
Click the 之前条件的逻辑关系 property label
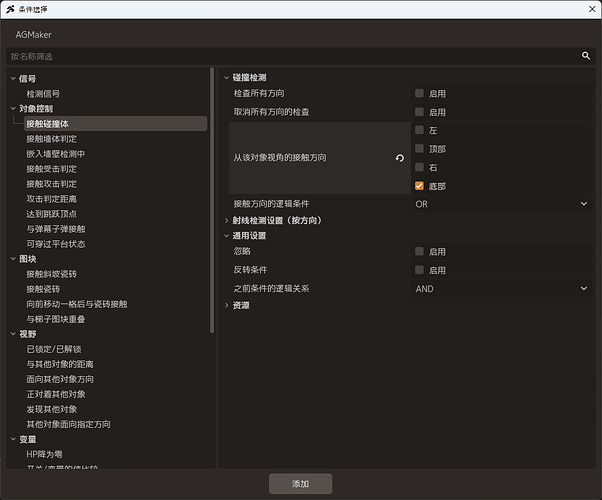click(271, 288)
